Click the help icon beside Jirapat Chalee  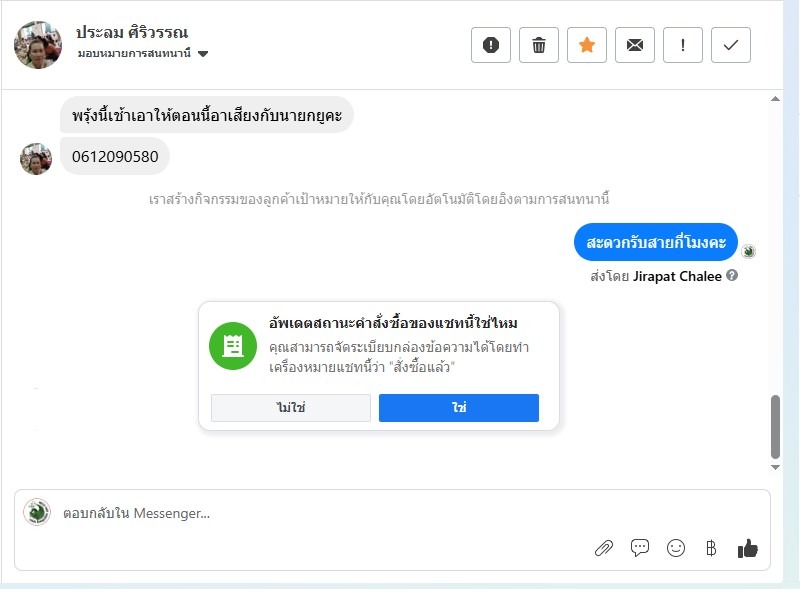[732, 276]
